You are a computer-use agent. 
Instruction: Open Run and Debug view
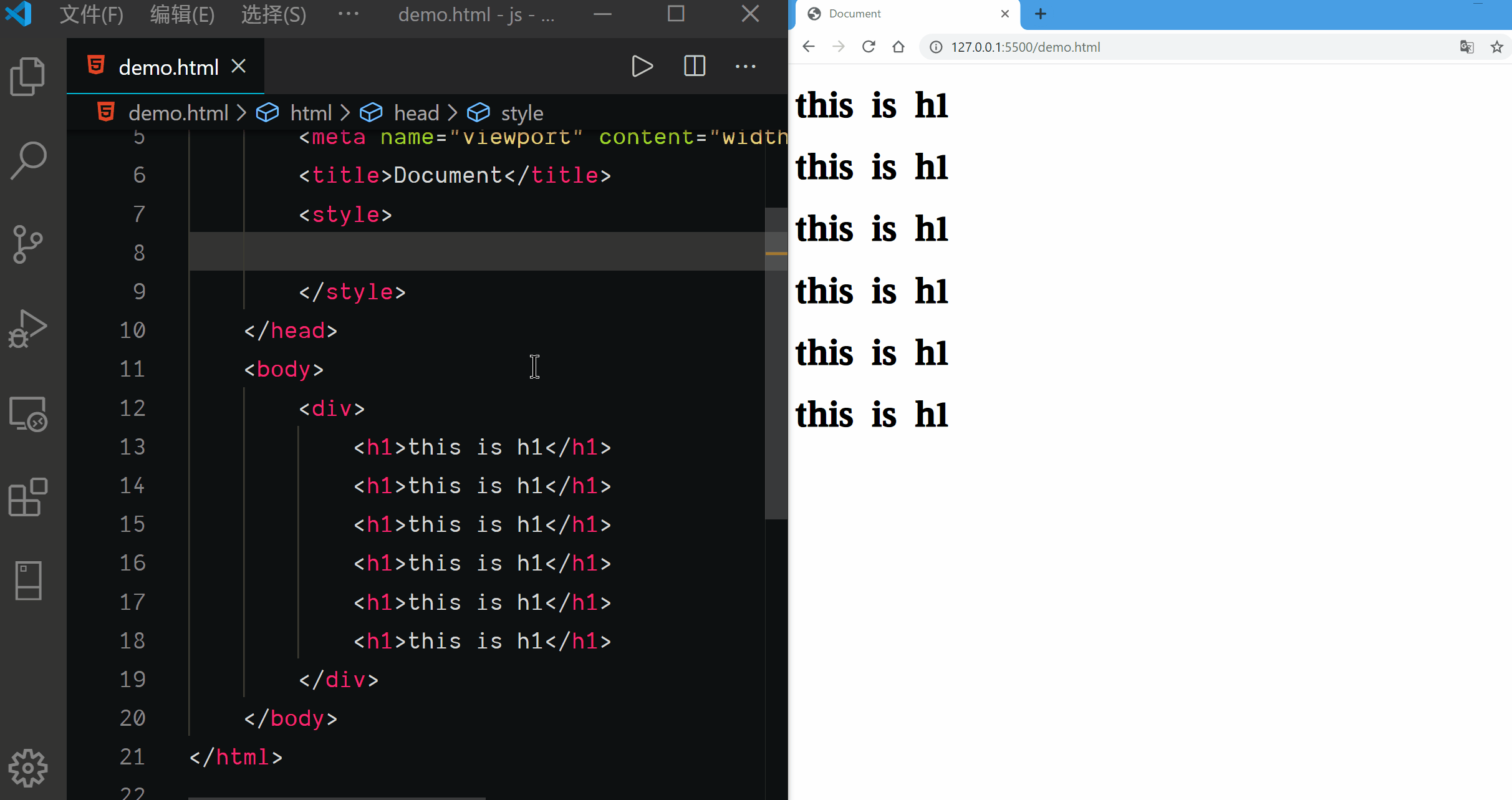pos(27,328)
